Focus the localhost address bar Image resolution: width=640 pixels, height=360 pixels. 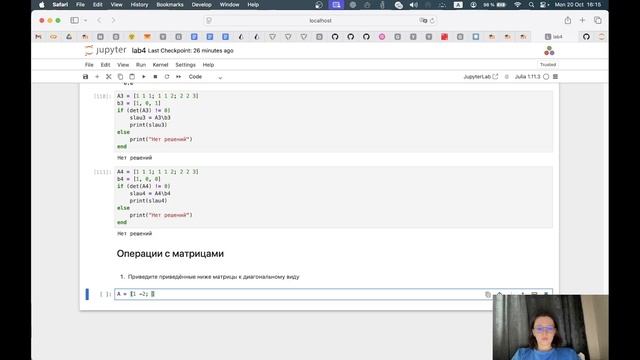pos(320,20)
